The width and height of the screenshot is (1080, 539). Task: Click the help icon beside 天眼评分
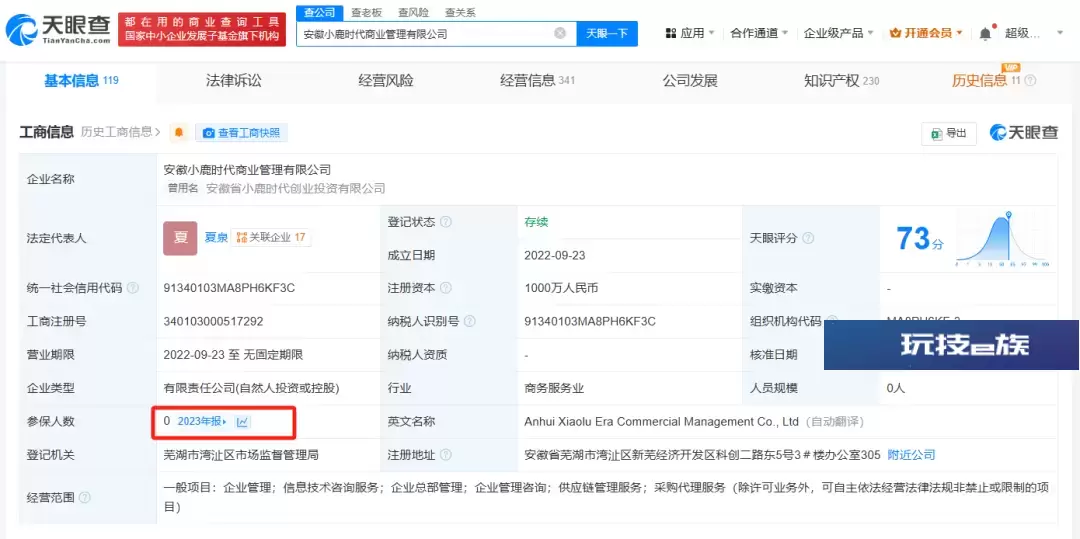tap(808, 238)
